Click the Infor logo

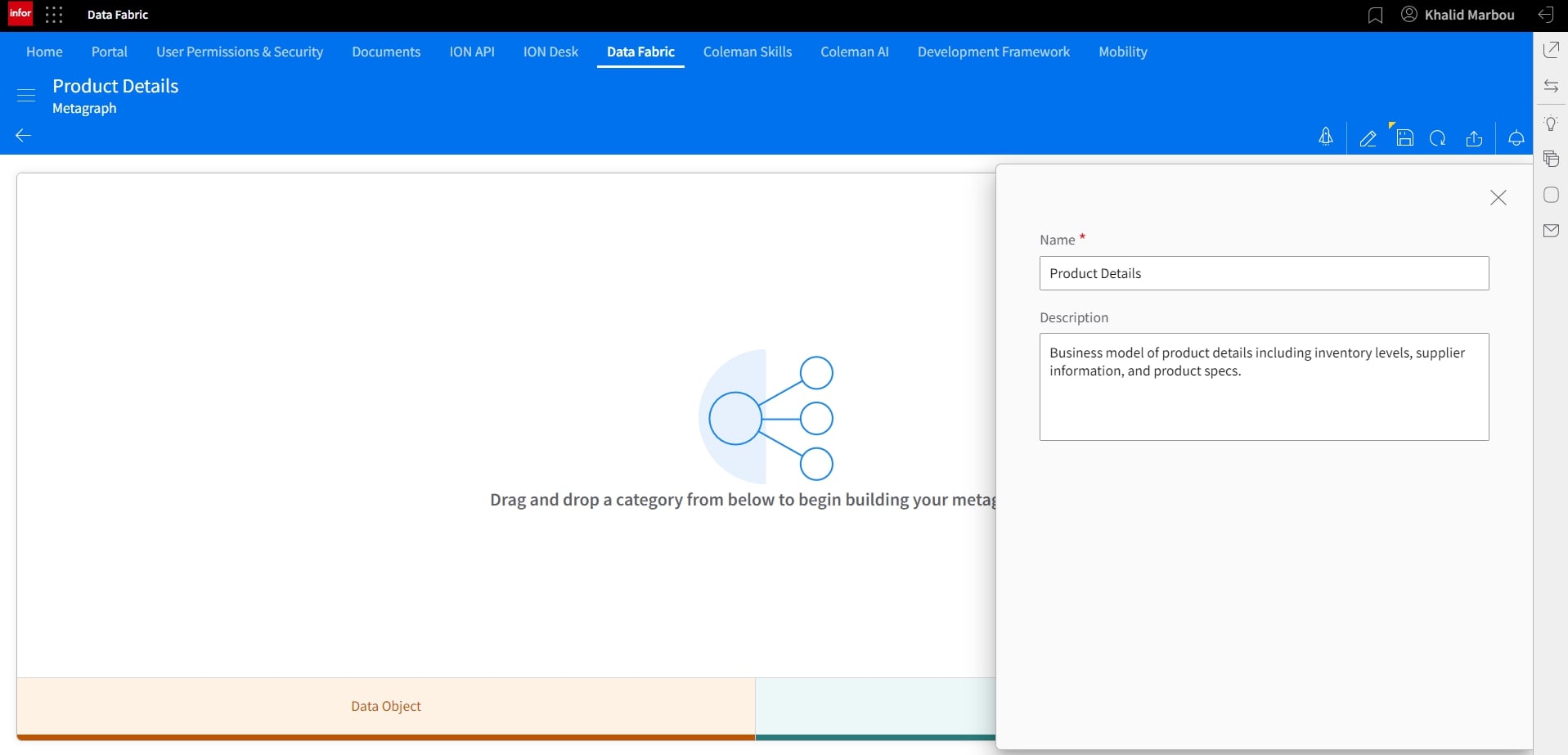(20, 14)
